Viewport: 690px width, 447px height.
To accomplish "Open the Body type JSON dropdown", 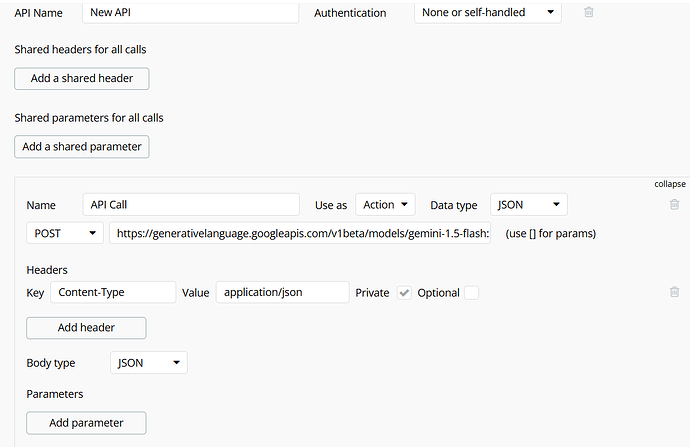I will coord(149,363).
